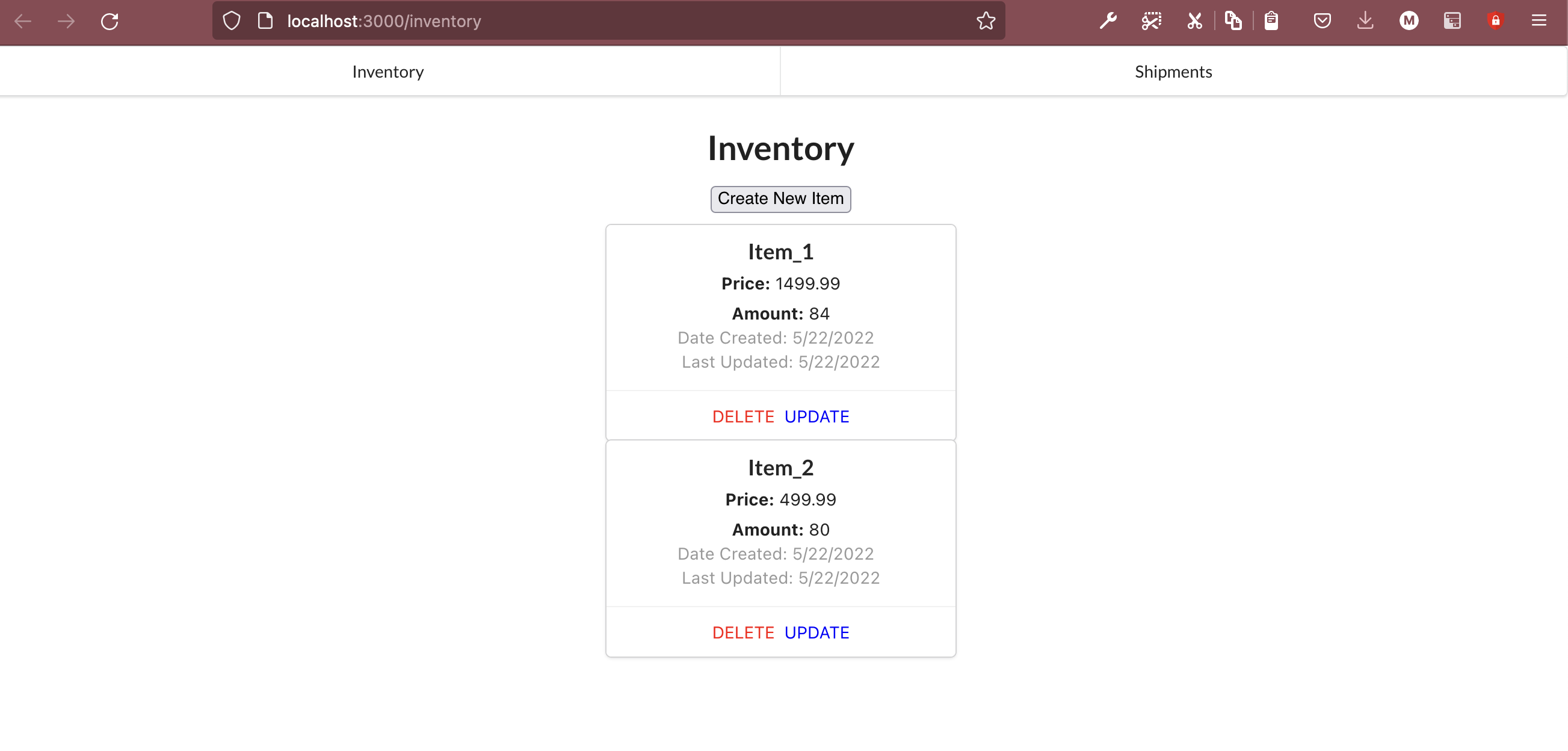Click the copy pages toolbar icon
This screenshot has width=1568, height=751.
pos(1233,20)
